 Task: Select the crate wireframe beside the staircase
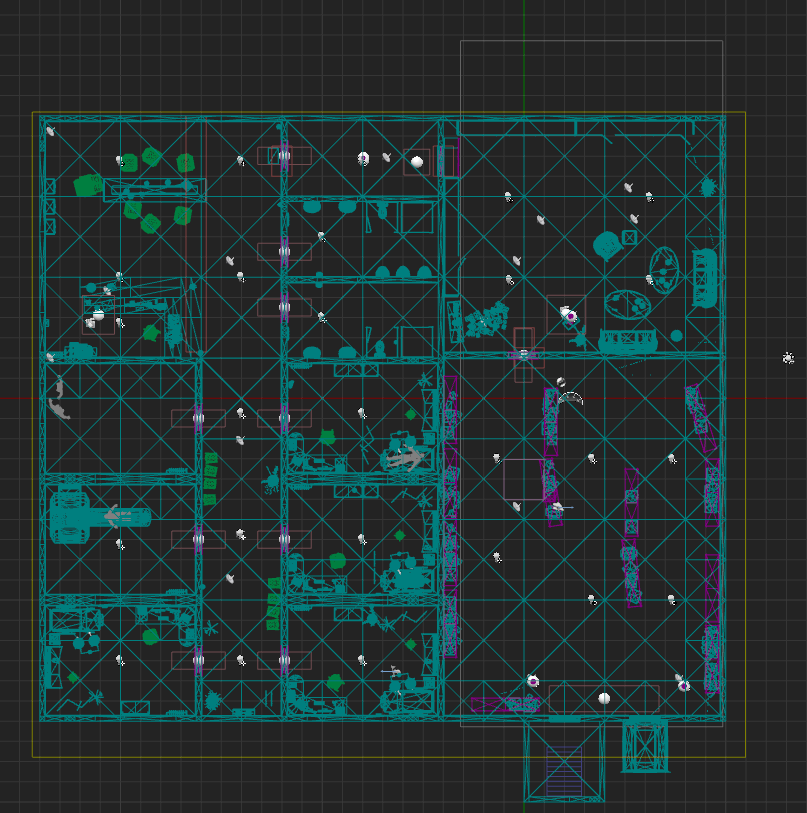(645, 745)
